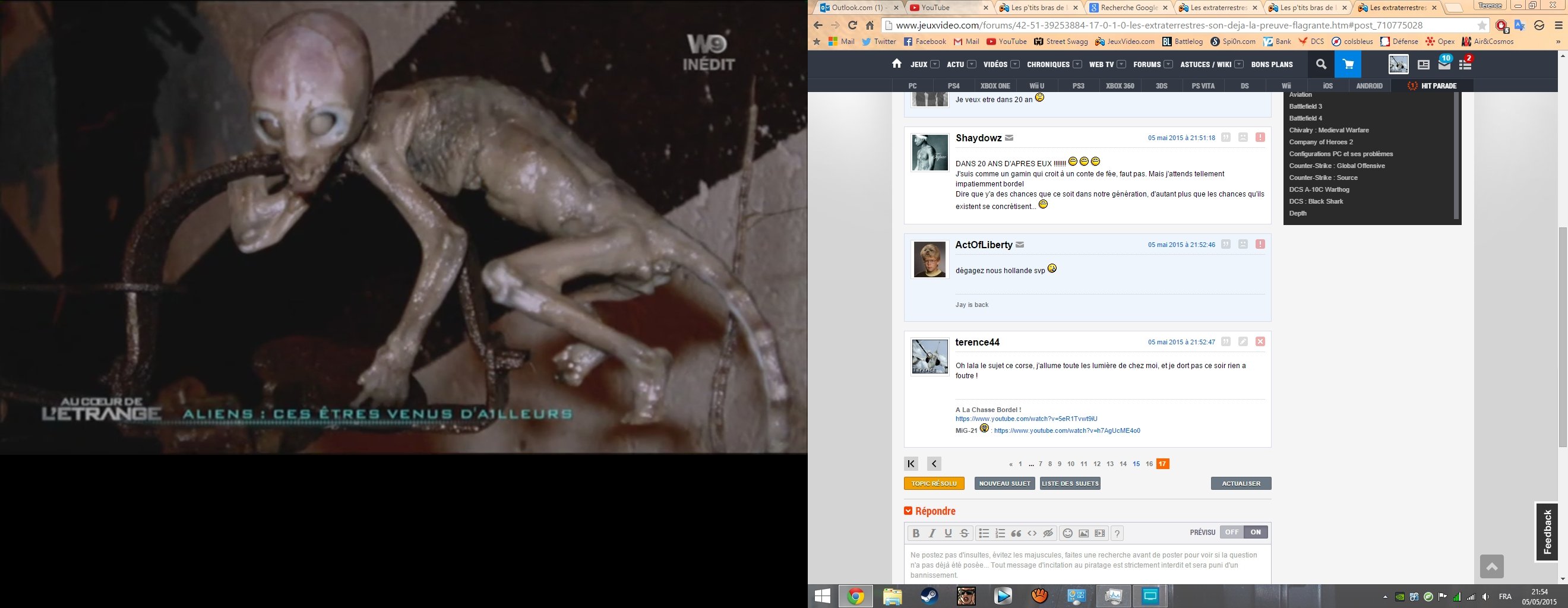
Task: Click inside the reply message text area
Action: click(1087, 565)
